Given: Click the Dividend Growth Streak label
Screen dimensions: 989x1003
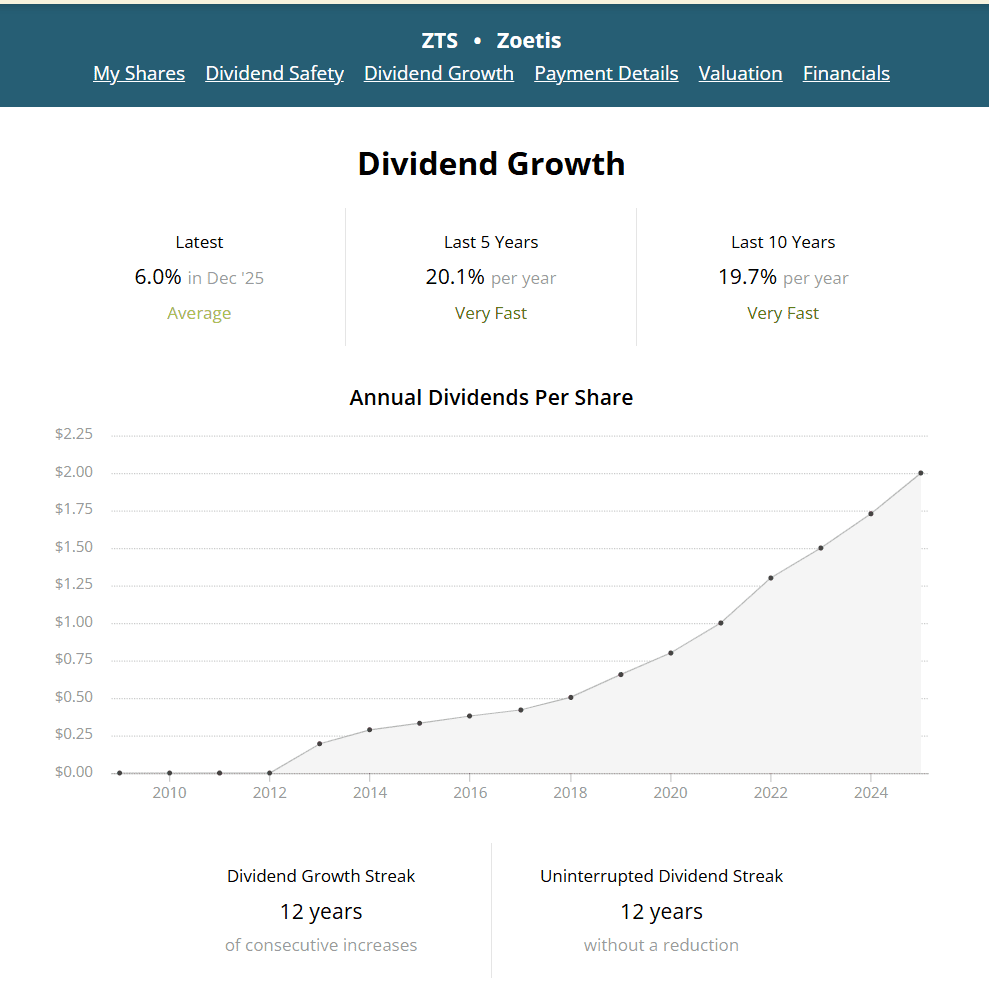Looking at the screenshot, I should (x=321, y=876).
